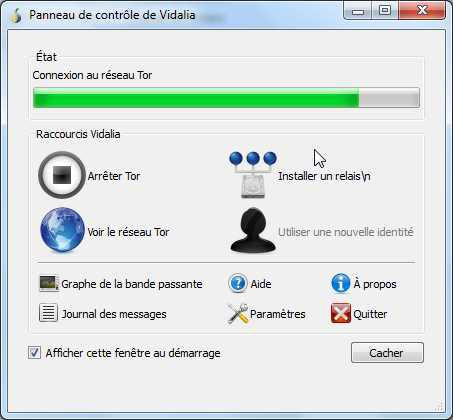
Task: Open the Tor network globe icon
Action: pyautogui.click(x=62, y=230)
